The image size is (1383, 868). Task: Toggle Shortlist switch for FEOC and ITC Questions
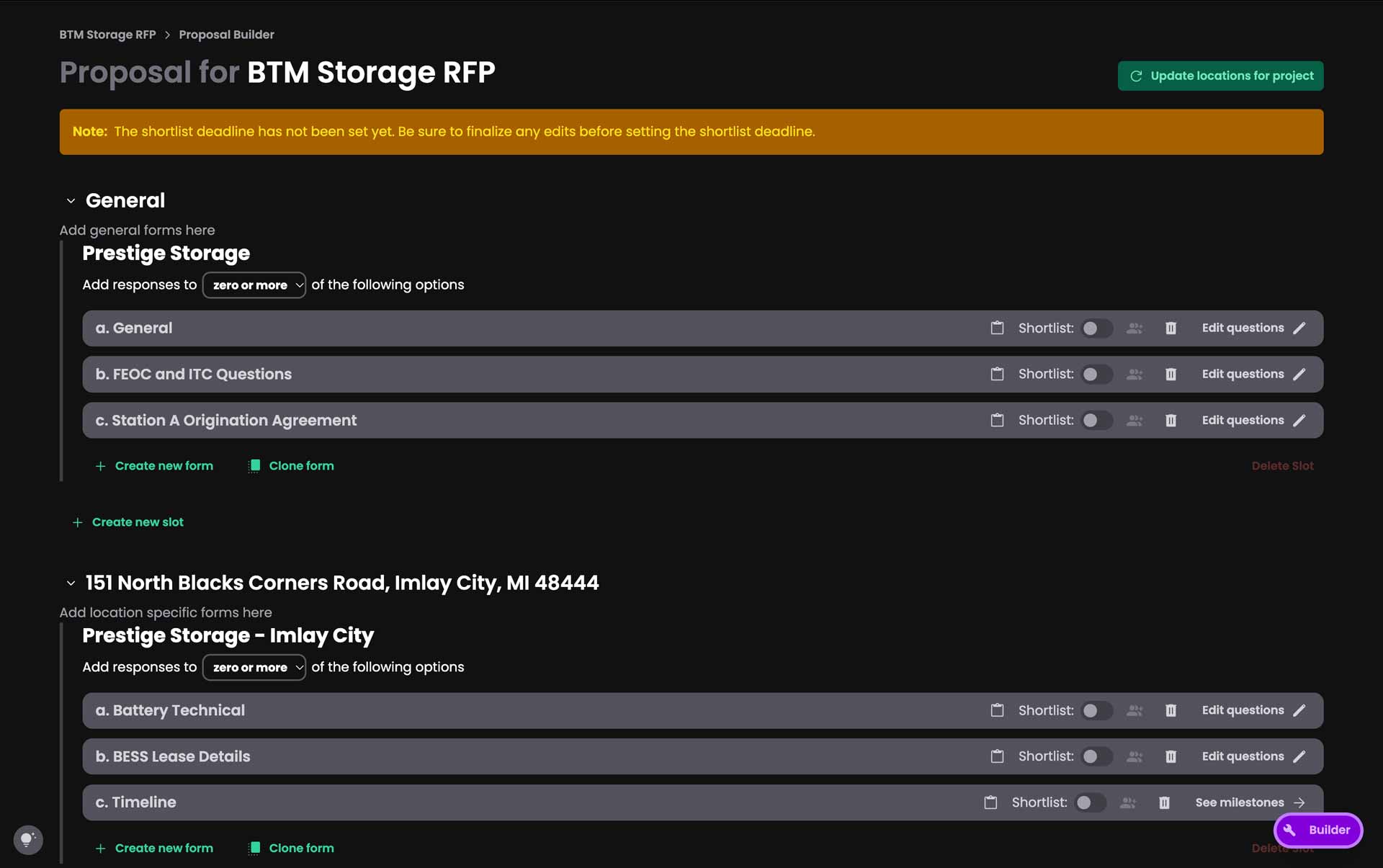pyautogui.click(x=1097, y=375)
